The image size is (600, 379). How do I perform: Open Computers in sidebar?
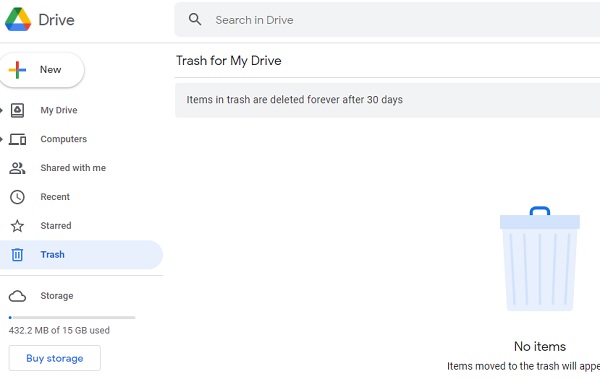point(64,139)
